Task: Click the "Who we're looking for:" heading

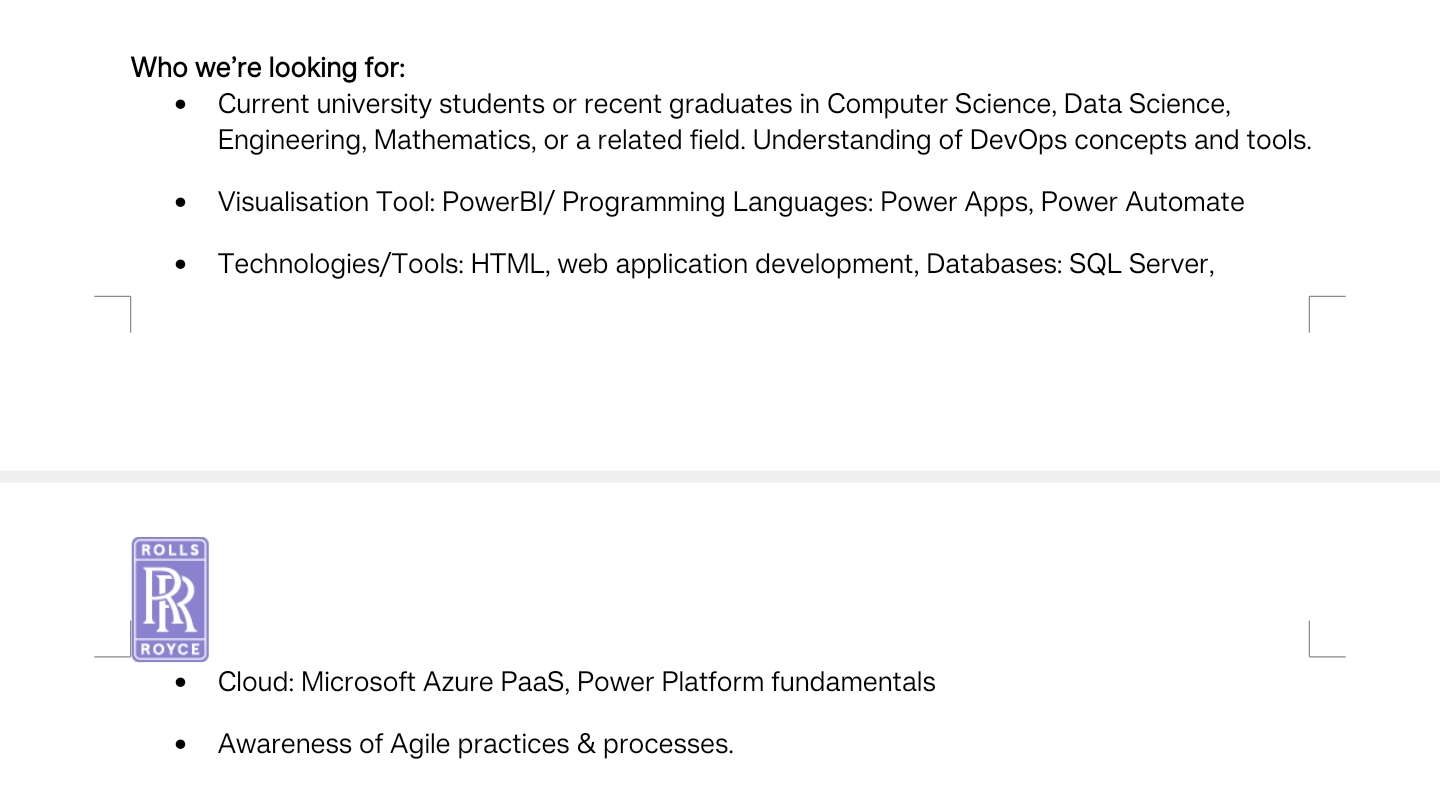Action: point(268,68)
